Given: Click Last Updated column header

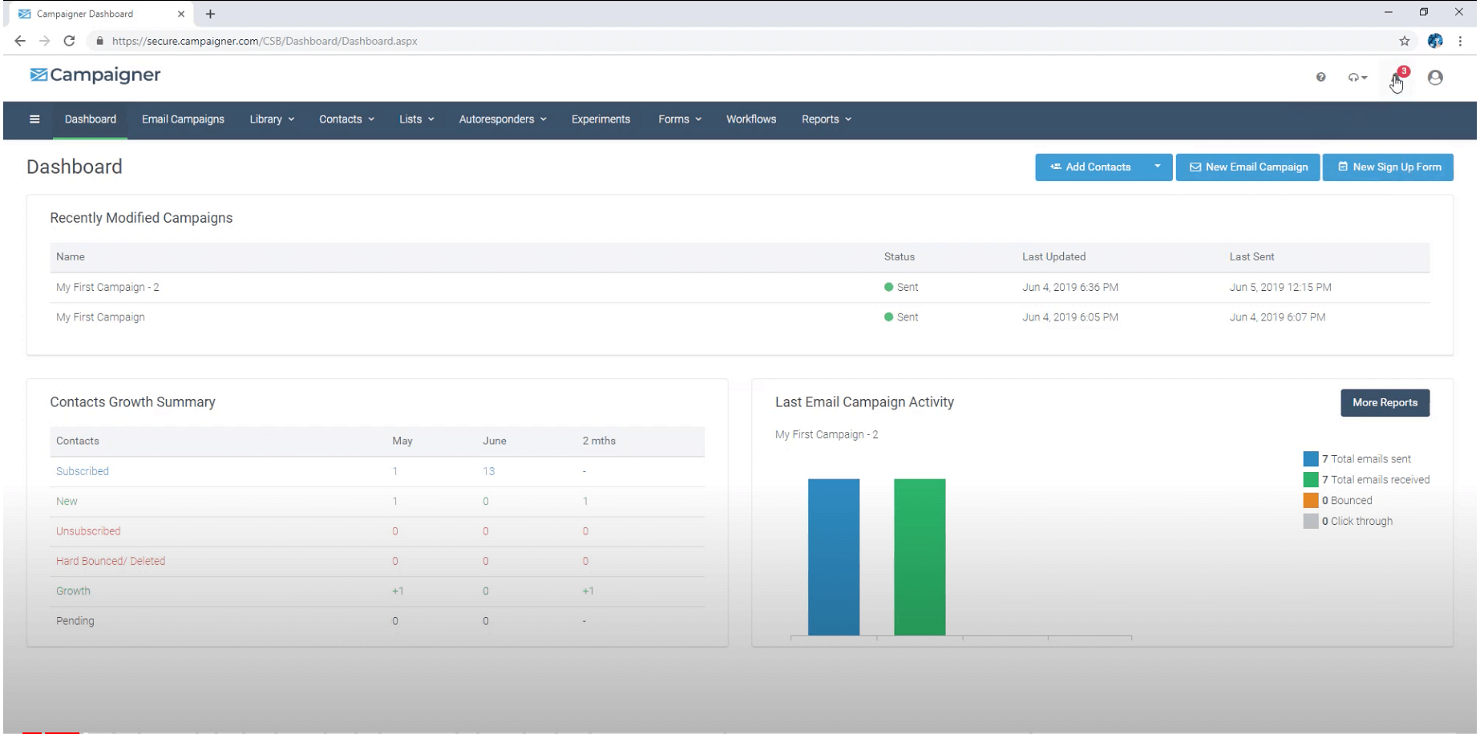Looking at the screenshot, I should tap(1054, 257).
